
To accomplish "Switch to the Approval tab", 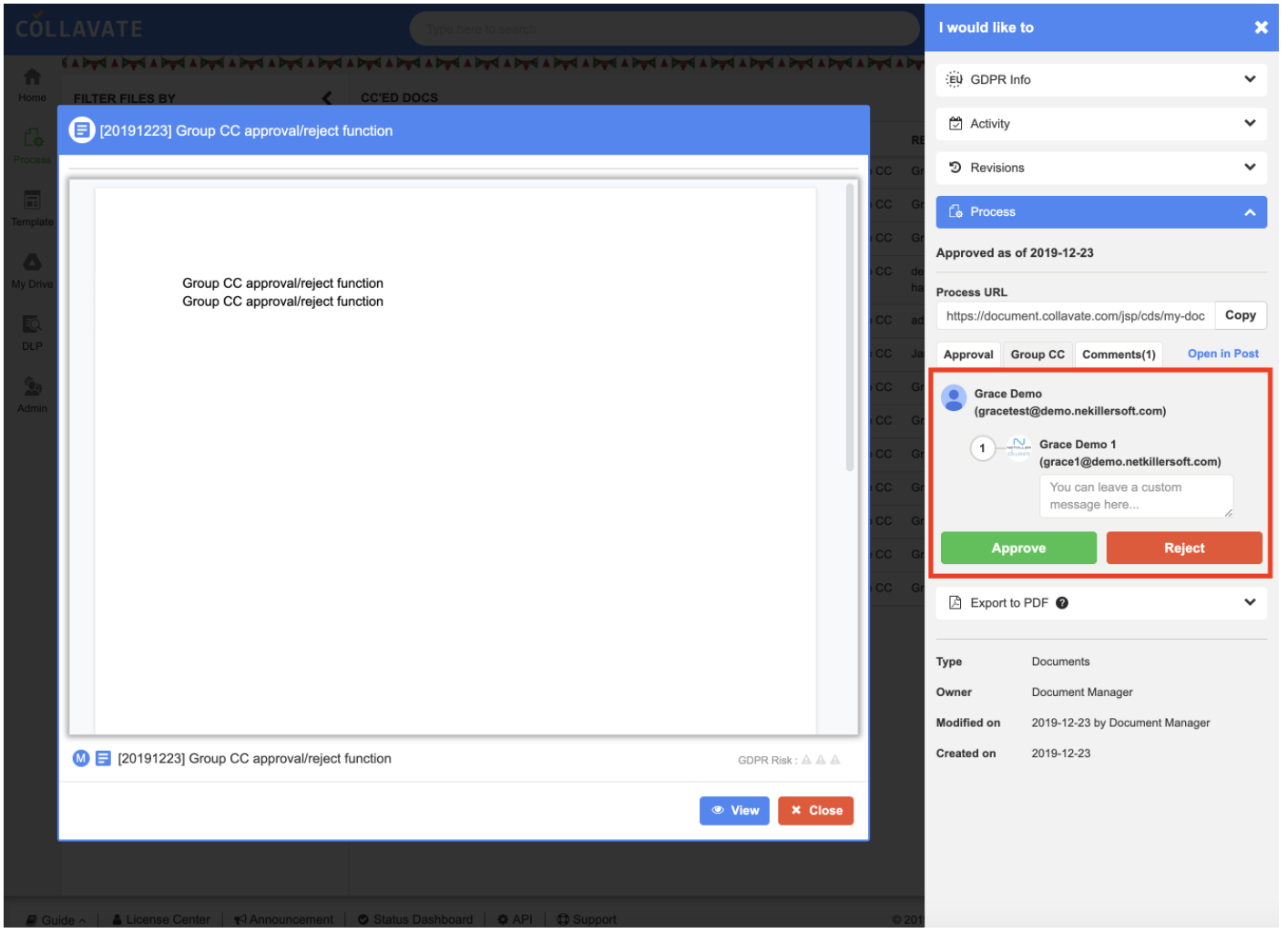I will pyautogui.click(x=968, y=354).
